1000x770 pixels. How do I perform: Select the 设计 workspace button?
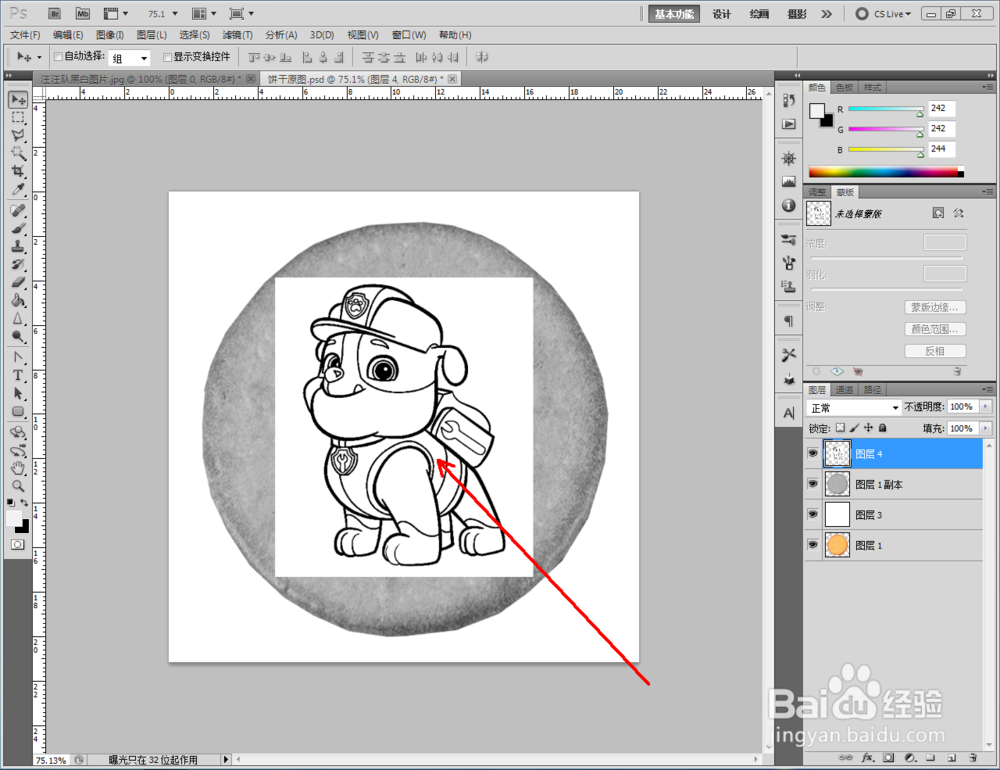pyautogui.click(x=721, y=14)
